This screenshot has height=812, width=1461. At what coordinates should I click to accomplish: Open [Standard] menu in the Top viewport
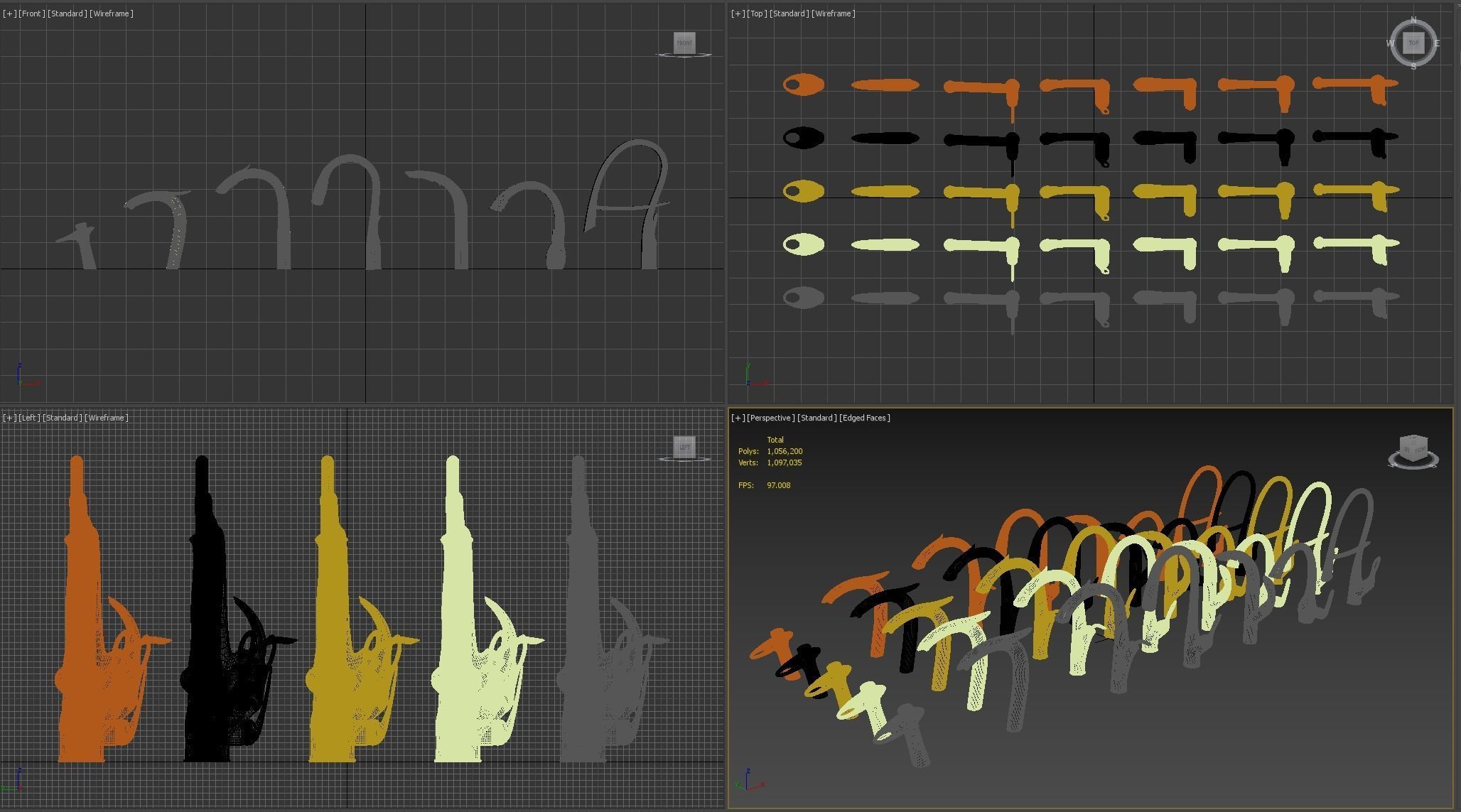click(x=789, y=13)
